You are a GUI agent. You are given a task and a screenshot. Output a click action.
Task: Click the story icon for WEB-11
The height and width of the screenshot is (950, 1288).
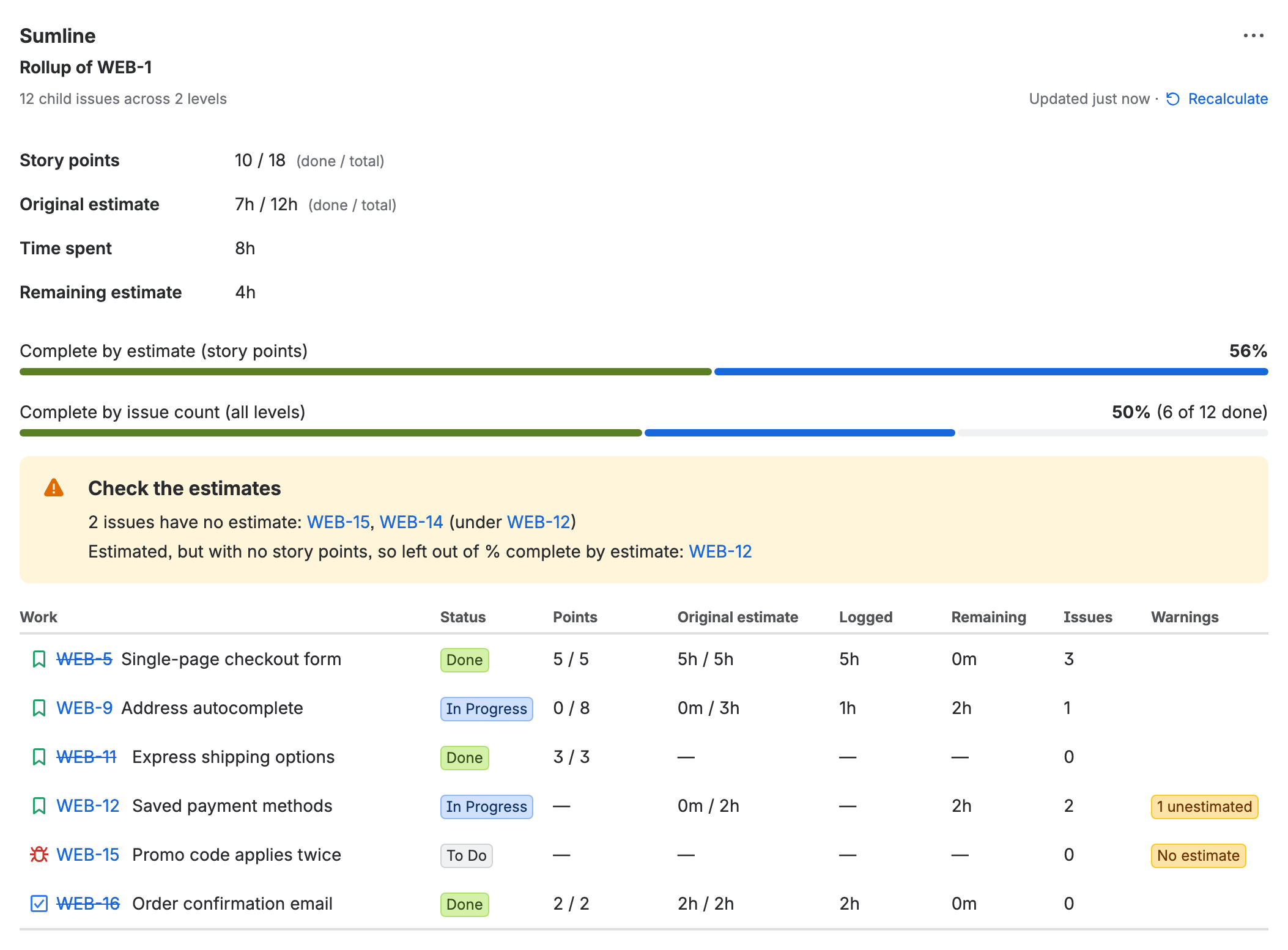click(x=39, y=757)
